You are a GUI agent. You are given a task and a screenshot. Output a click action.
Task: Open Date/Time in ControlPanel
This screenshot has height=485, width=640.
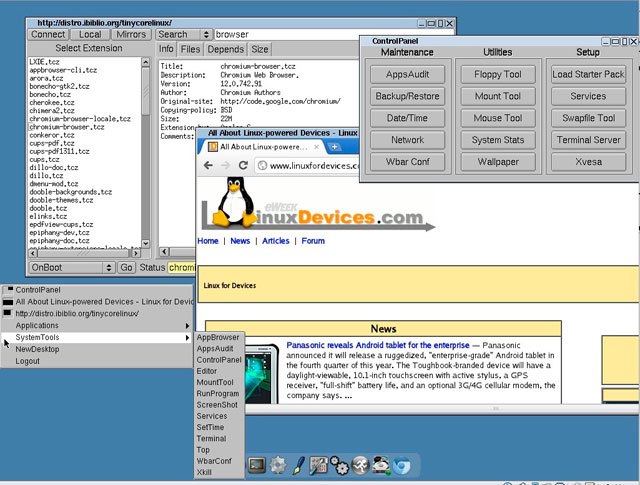pyautogui.click(x=407, y=118)
